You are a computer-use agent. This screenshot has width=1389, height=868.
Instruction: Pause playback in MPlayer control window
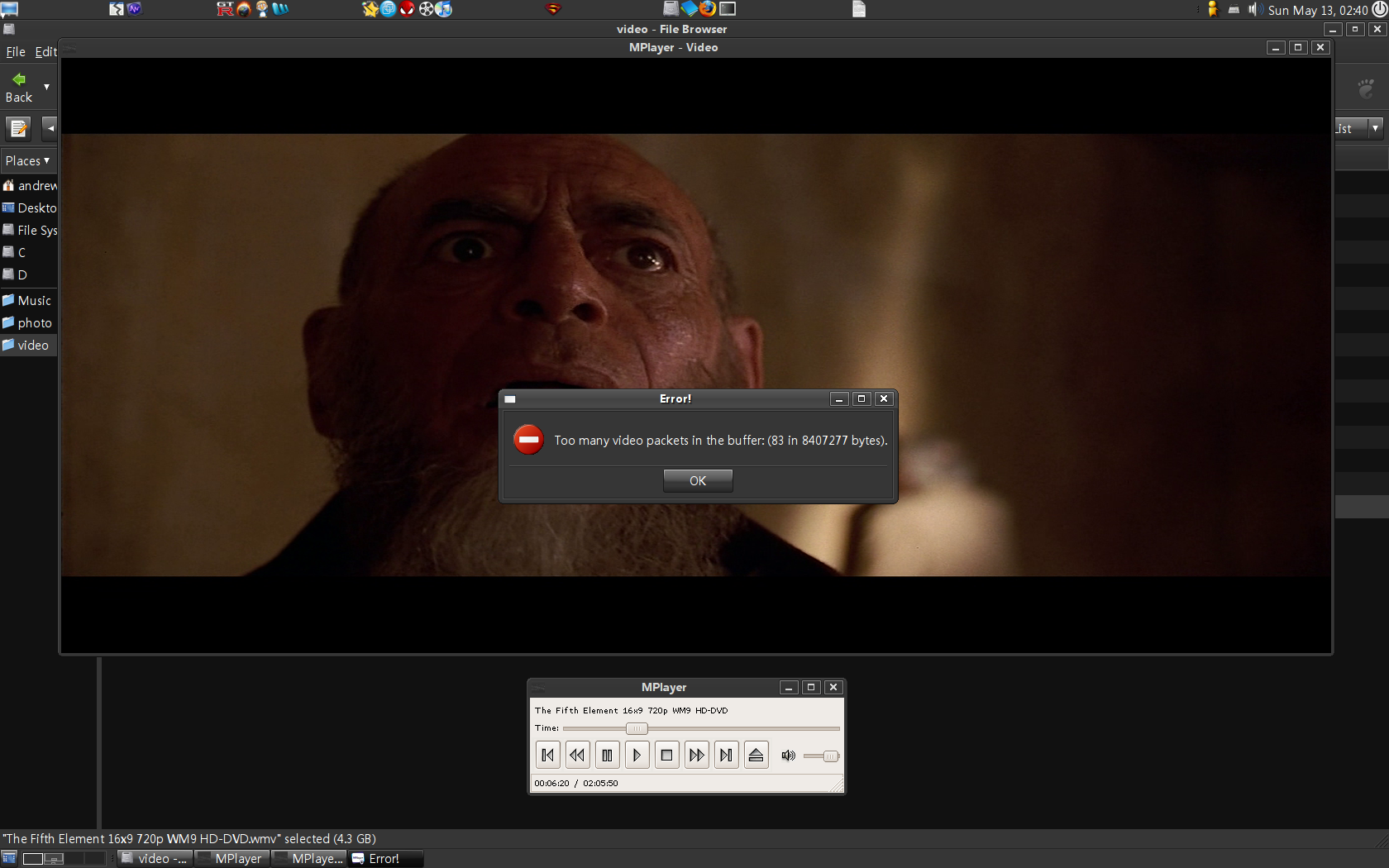pos(608,755)
